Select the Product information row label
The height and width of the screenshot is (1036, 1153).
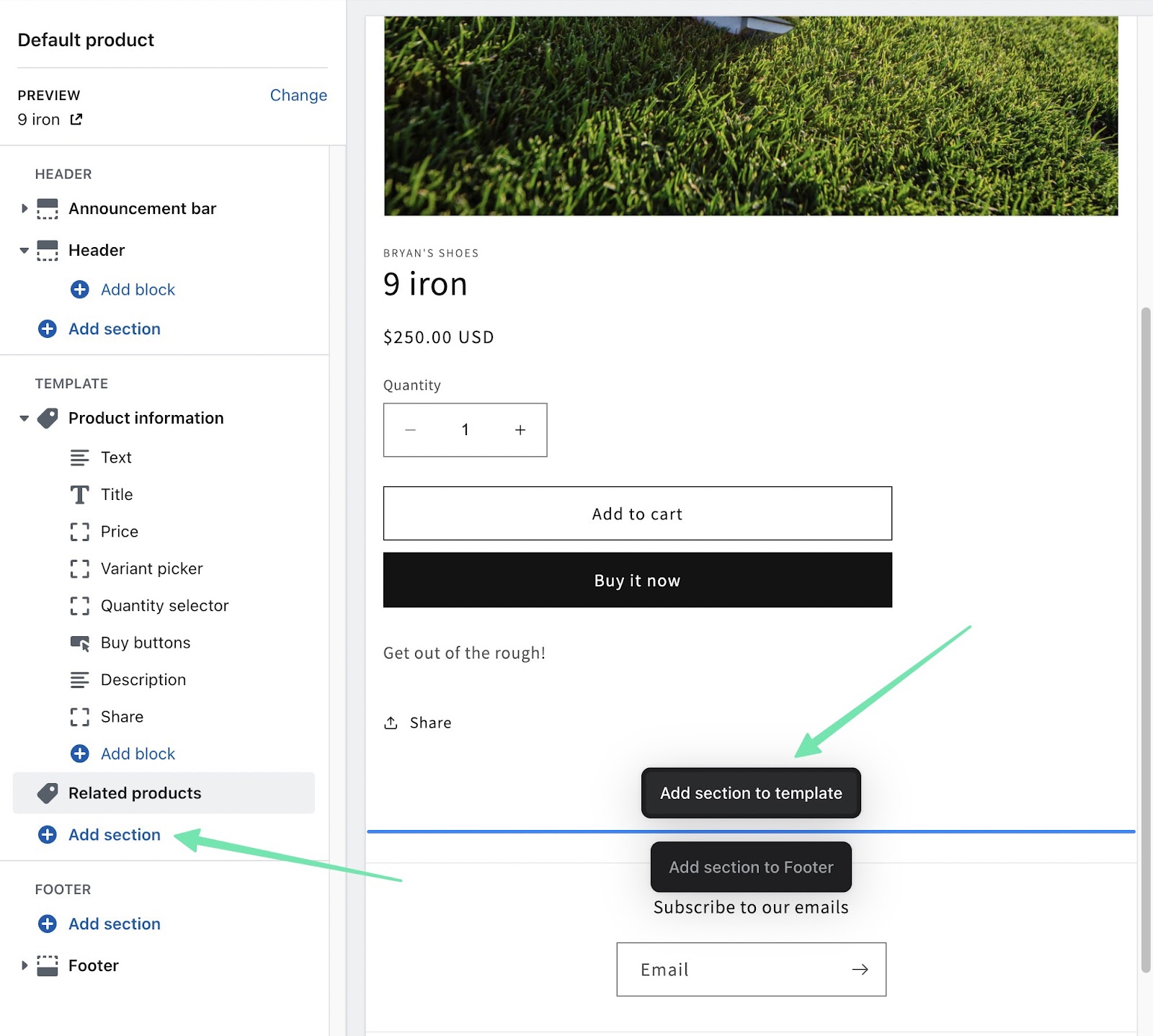tap(146, 419)
